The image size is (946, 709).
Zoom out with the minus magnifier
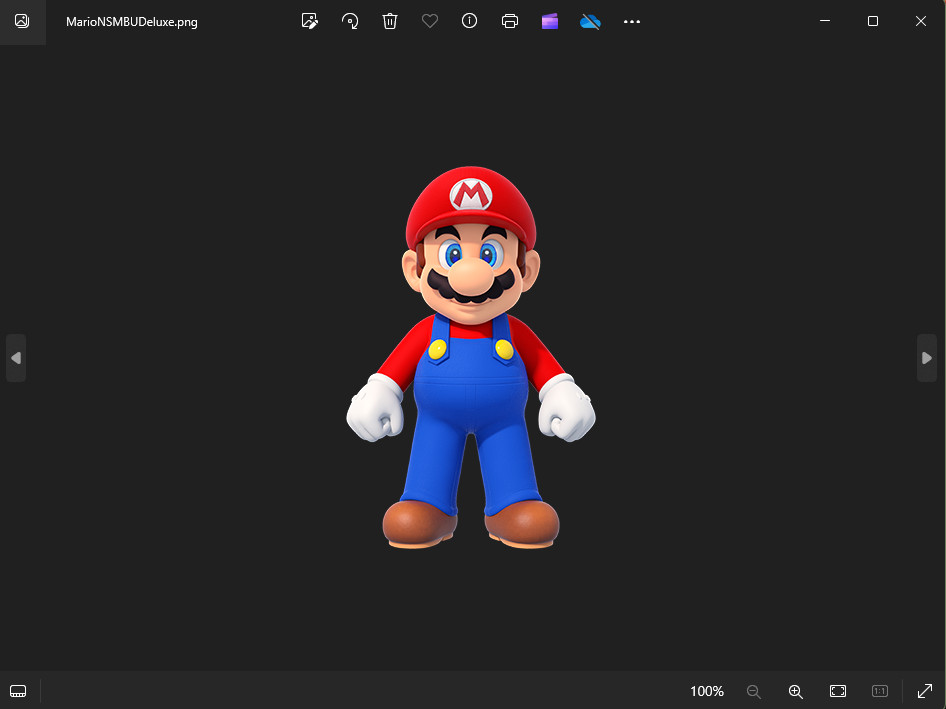tap(754, 692)
